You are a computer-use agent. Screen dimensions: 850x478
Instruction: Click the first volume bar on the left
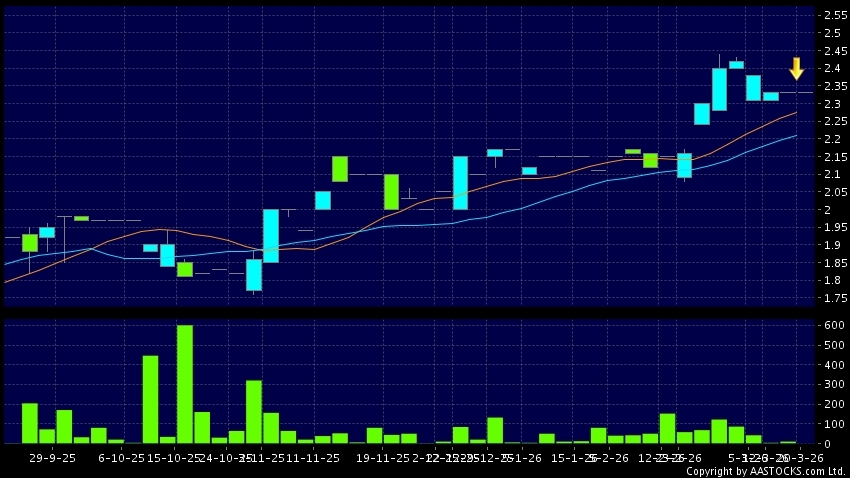tap(29, 422)
